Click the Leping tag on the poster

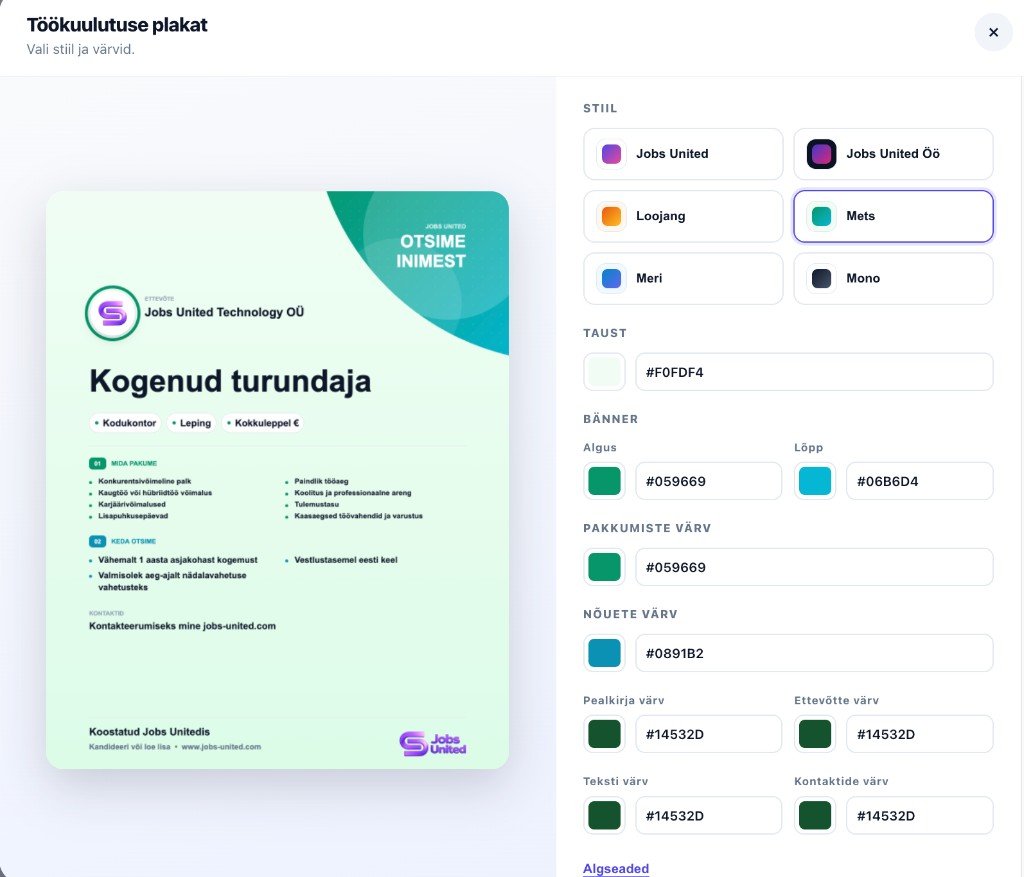point(191,423)
